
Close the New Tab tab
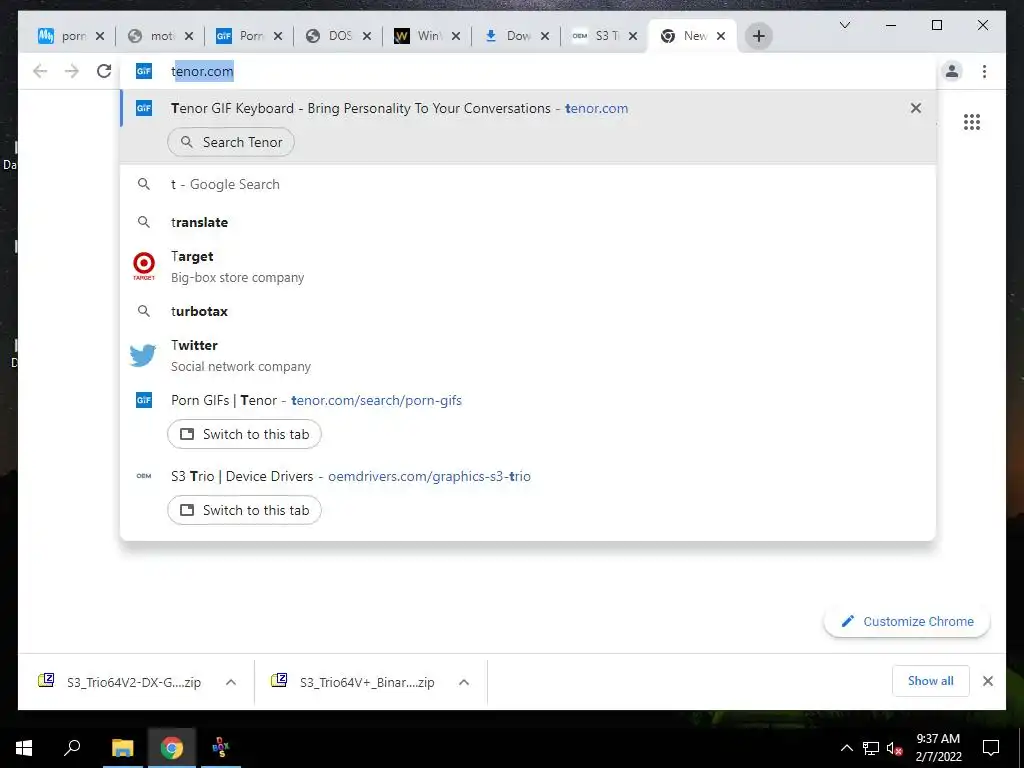[721, 36]
